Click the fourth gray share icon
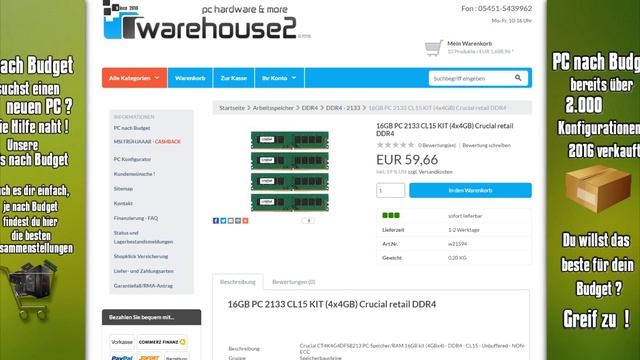The width and height of the screenshot is (640, 360). click(238, 221)
